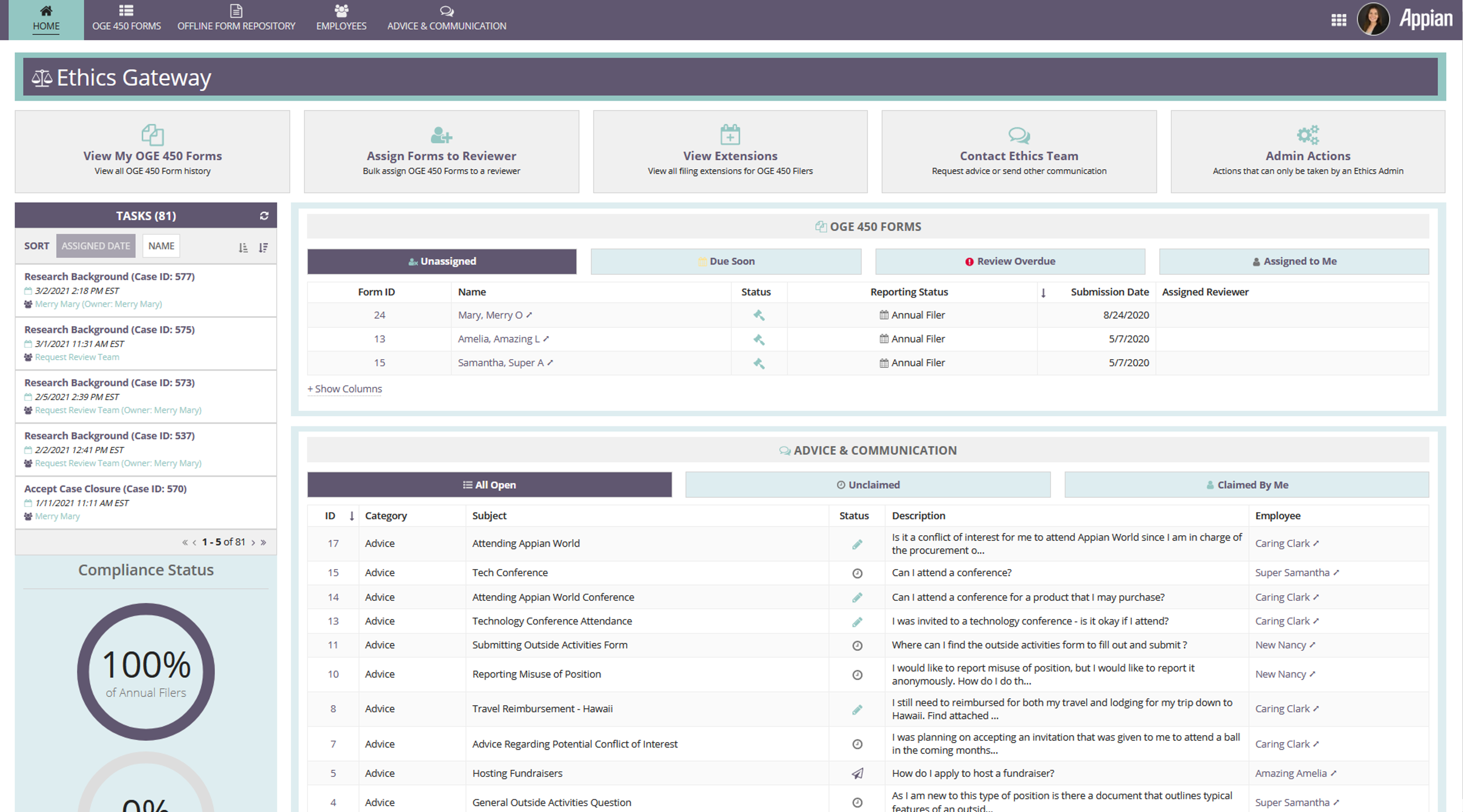Open Research Background Case ID 575 task
This screenshot has width=1463, height=812.
pyautogui.click(x=110, y=330)
